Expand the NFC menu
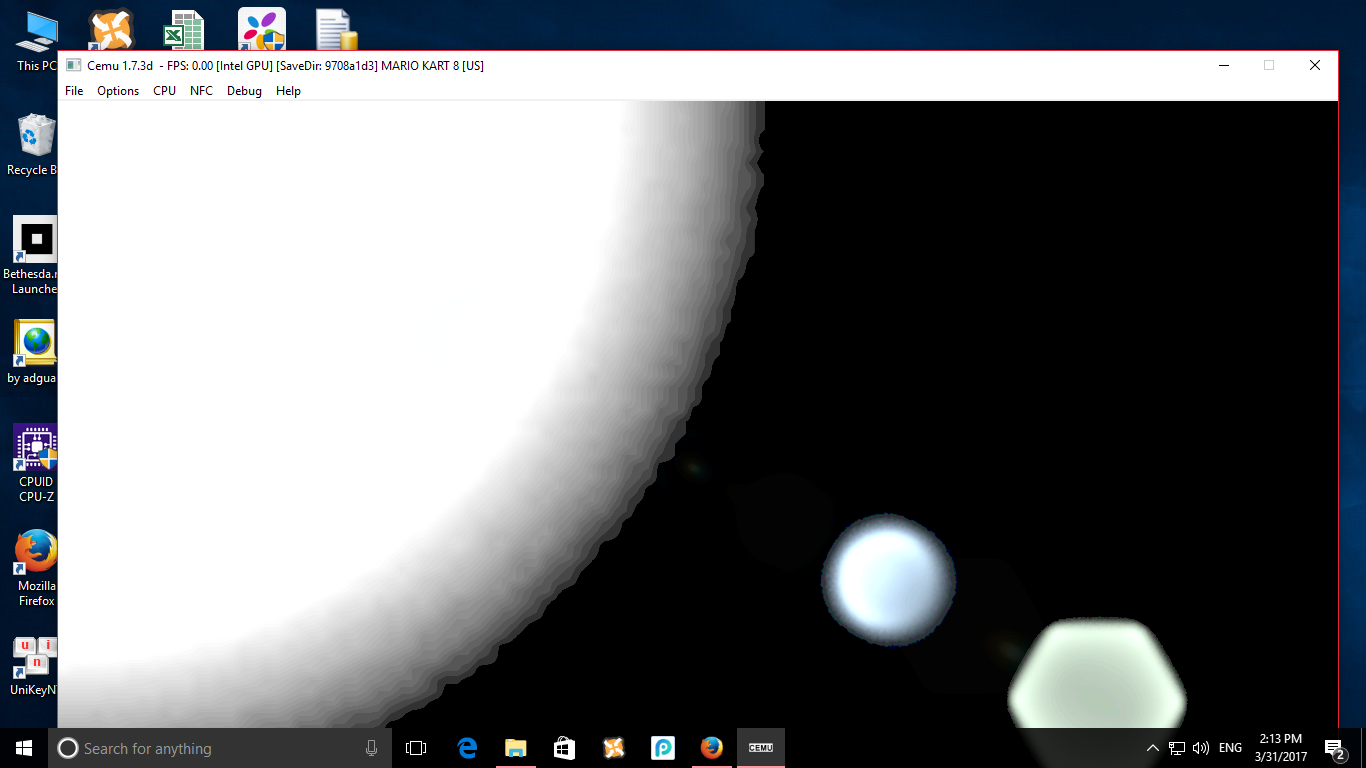 point(201,91)
